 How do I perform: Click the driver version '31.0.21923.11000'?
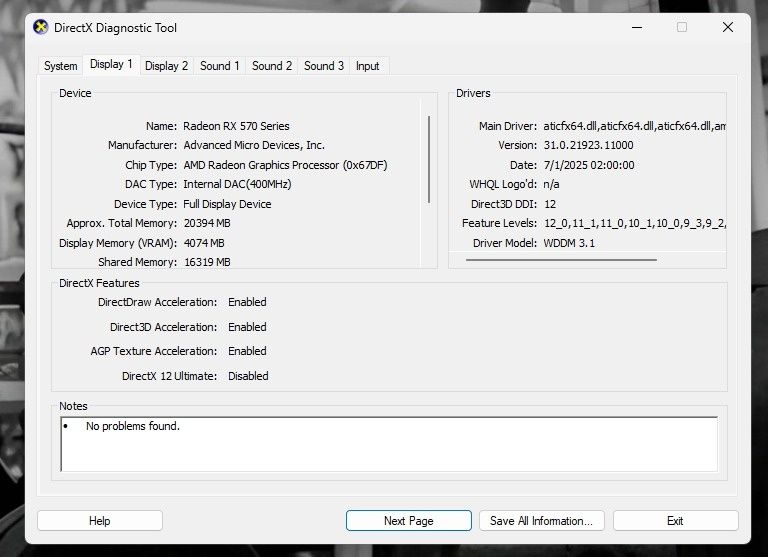(x=588, y=145)
